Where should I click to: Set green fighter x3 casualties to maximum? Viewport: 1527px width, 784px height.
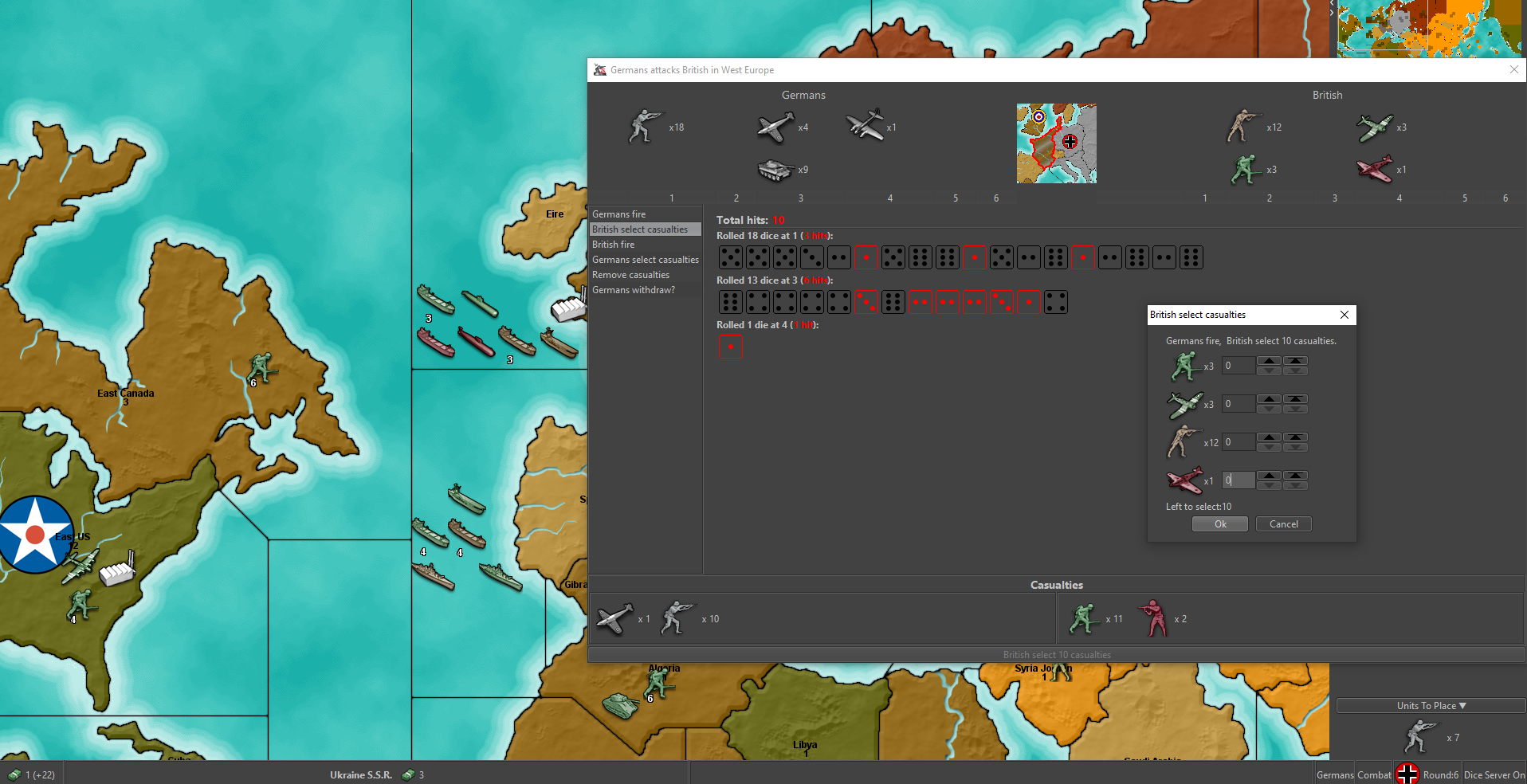1295,399
